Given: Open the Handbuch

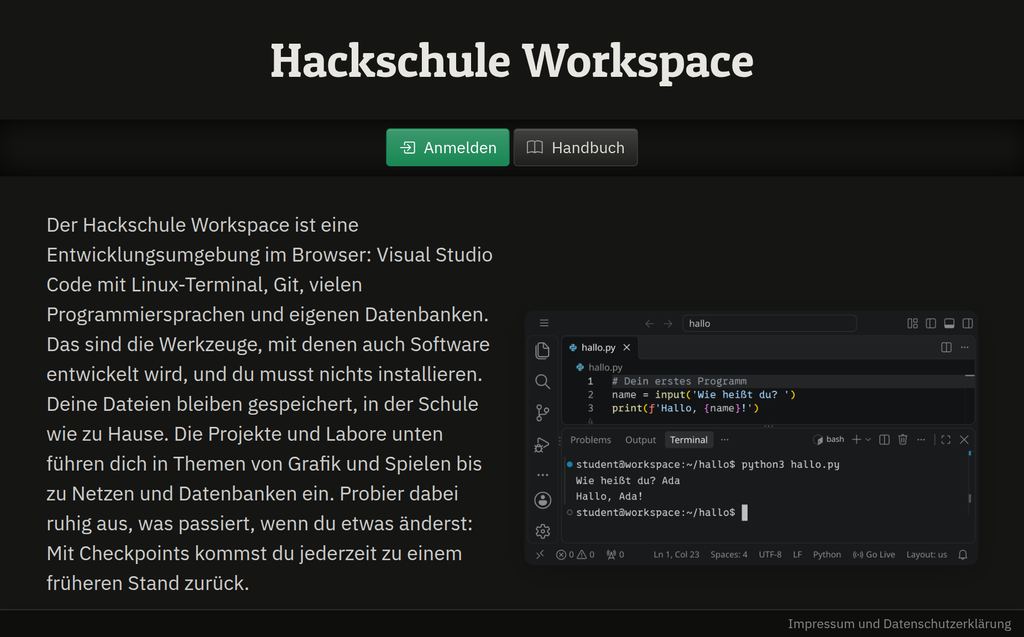Looking at the screenshot, I should (575, 148).
